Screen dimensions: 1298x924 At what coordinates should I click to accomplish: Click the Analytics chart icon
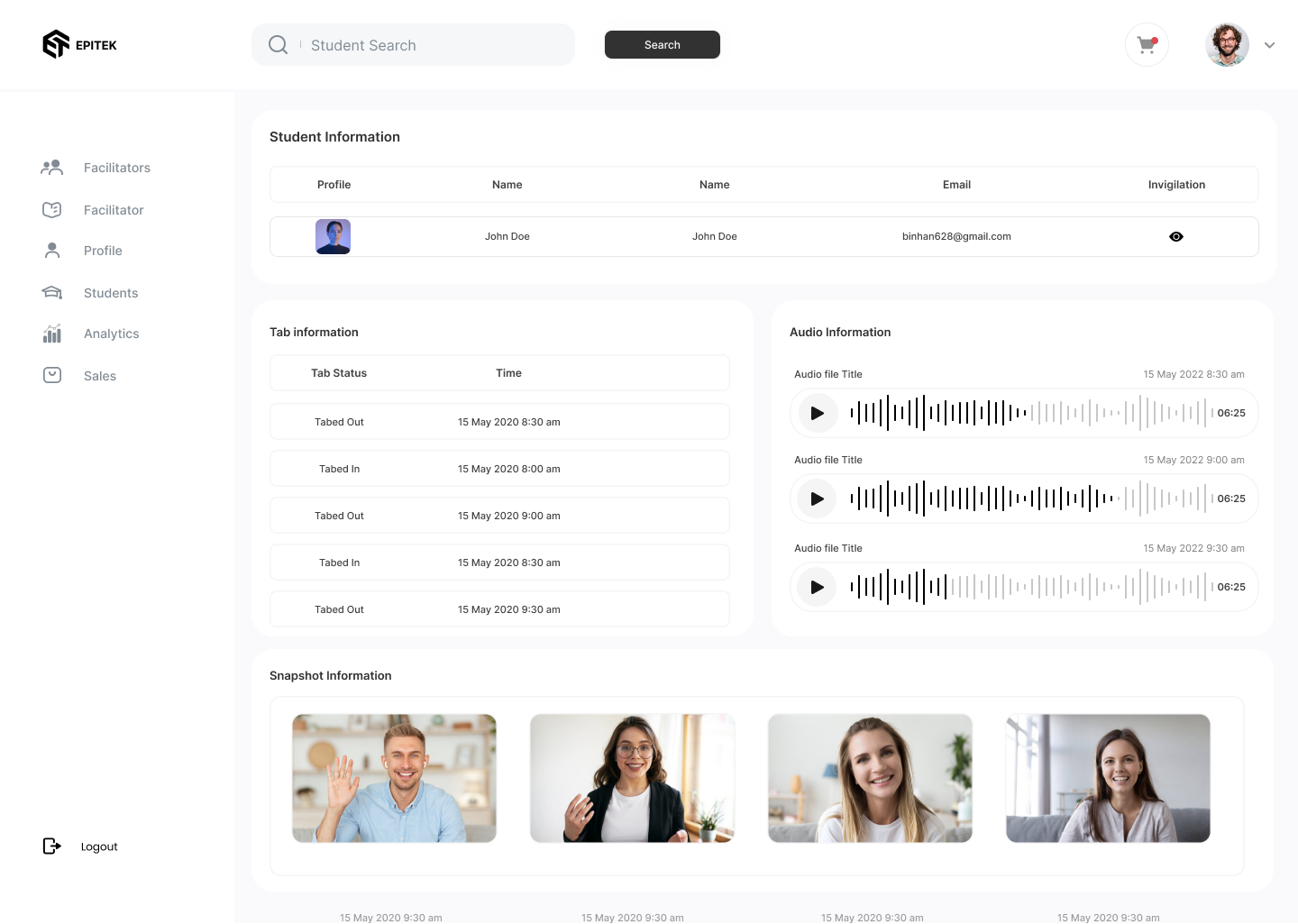point(52,334)
